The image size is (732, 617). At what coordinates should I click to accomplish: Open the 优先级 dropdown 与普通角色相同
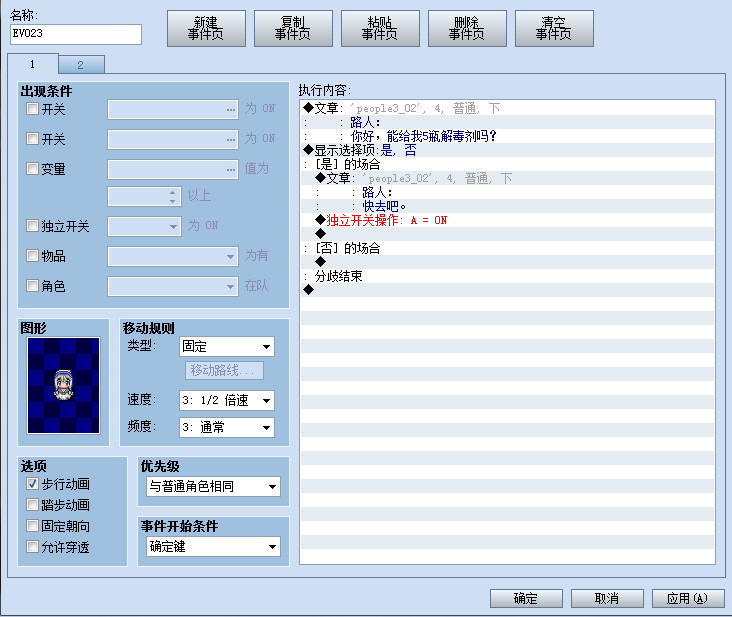pos(213,486)
